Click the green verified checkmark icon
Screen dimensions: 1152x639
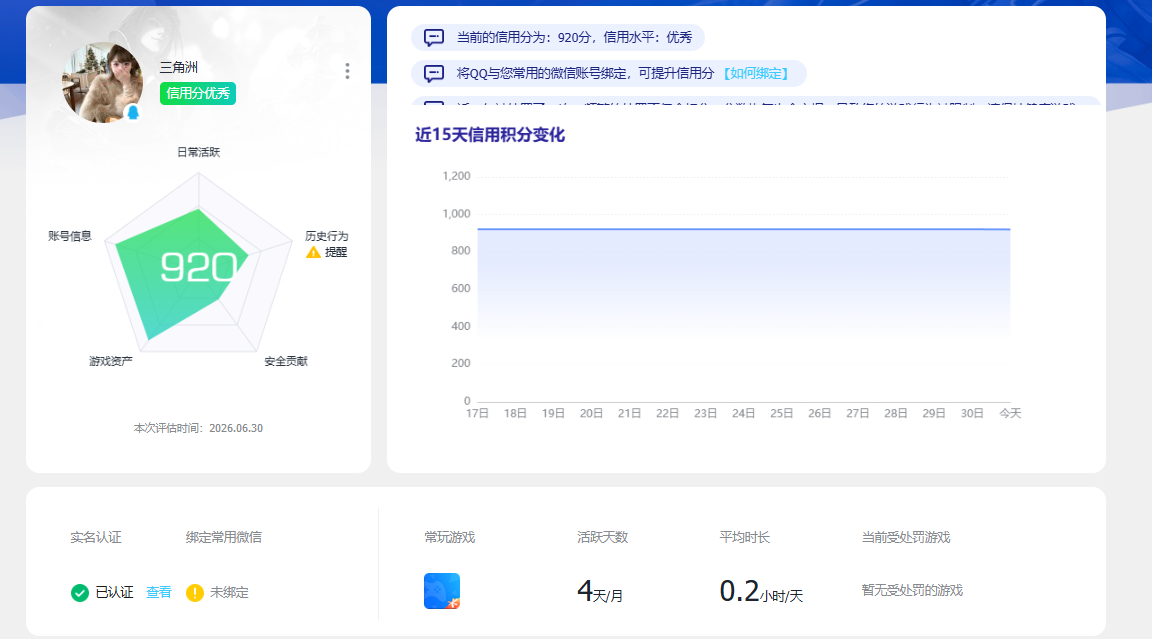pos(79,593)
